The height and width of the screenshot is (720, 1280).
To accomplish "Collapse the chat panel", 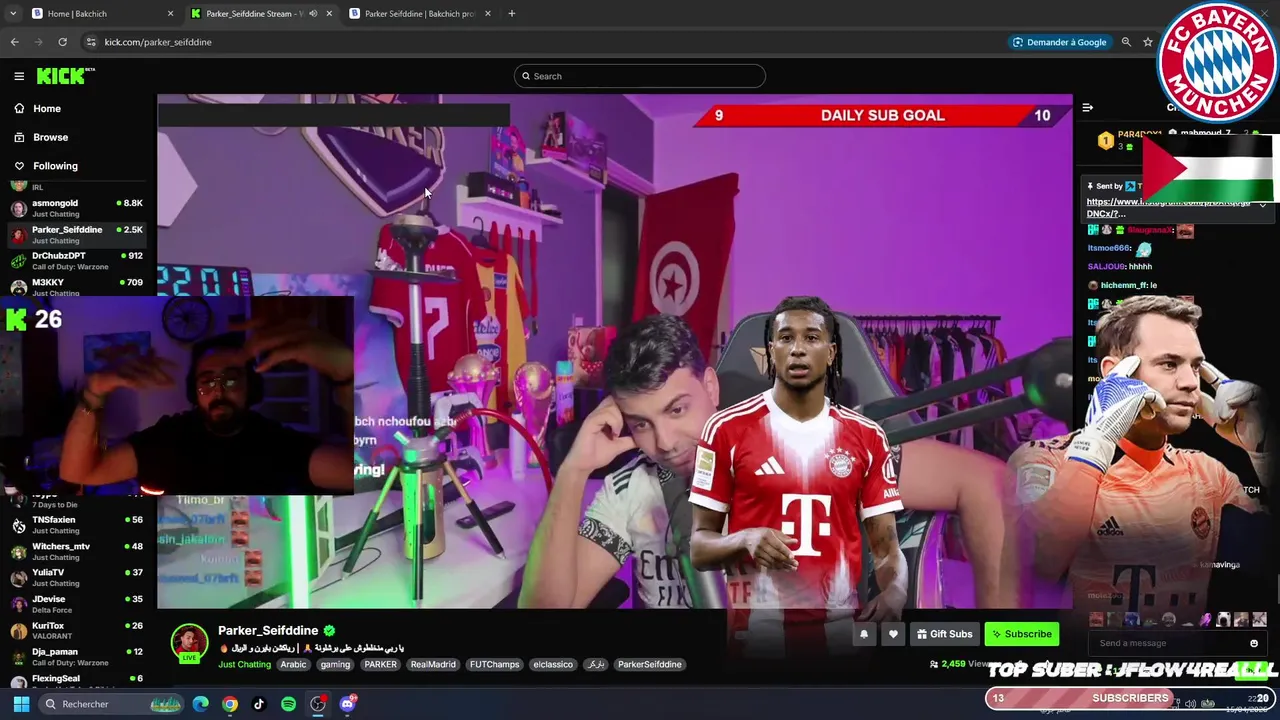I will 1088,107.
